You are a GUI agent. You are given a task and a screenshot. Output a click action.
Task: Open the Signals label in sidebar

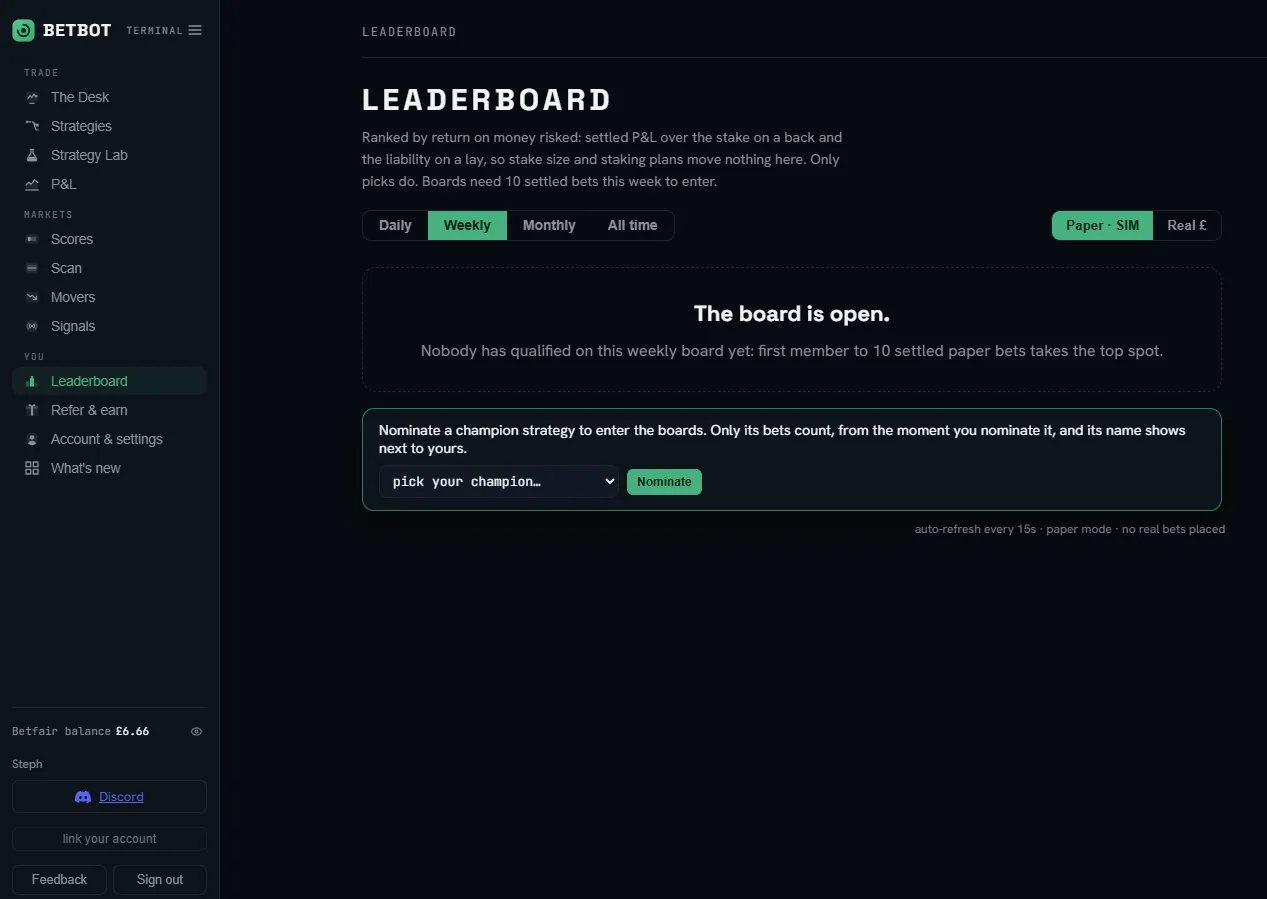click(x=73, y=326)
